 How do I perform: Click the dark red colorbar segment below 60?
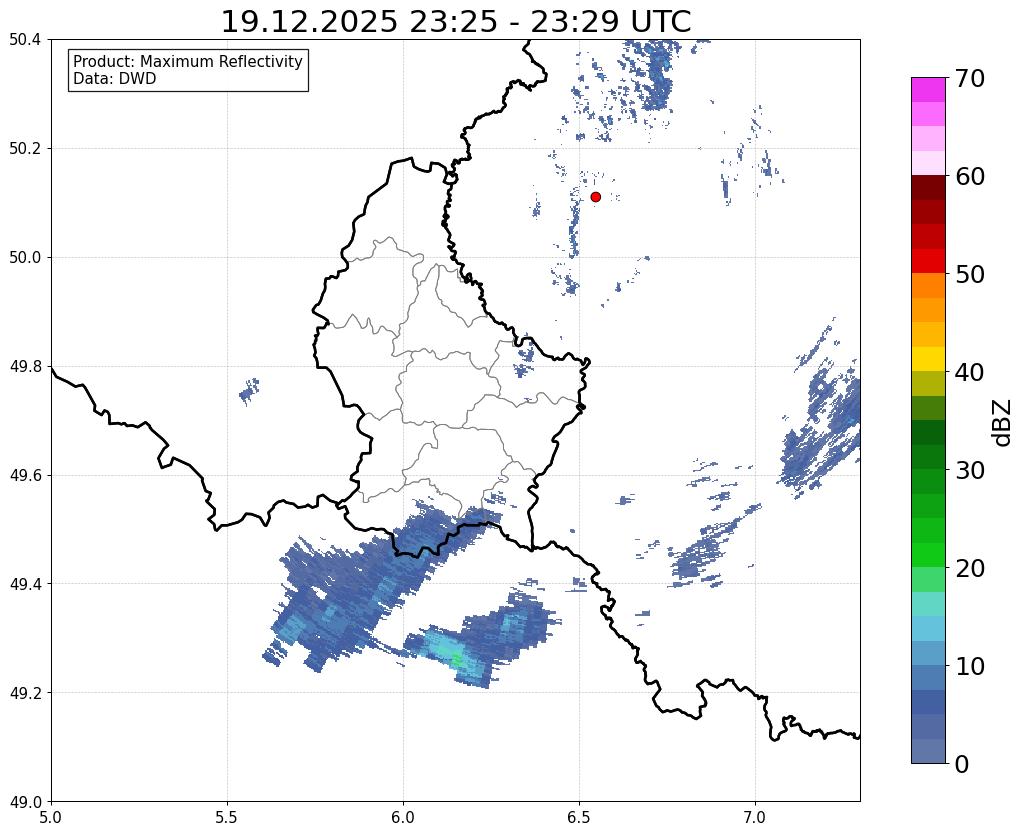click(928, 187)
